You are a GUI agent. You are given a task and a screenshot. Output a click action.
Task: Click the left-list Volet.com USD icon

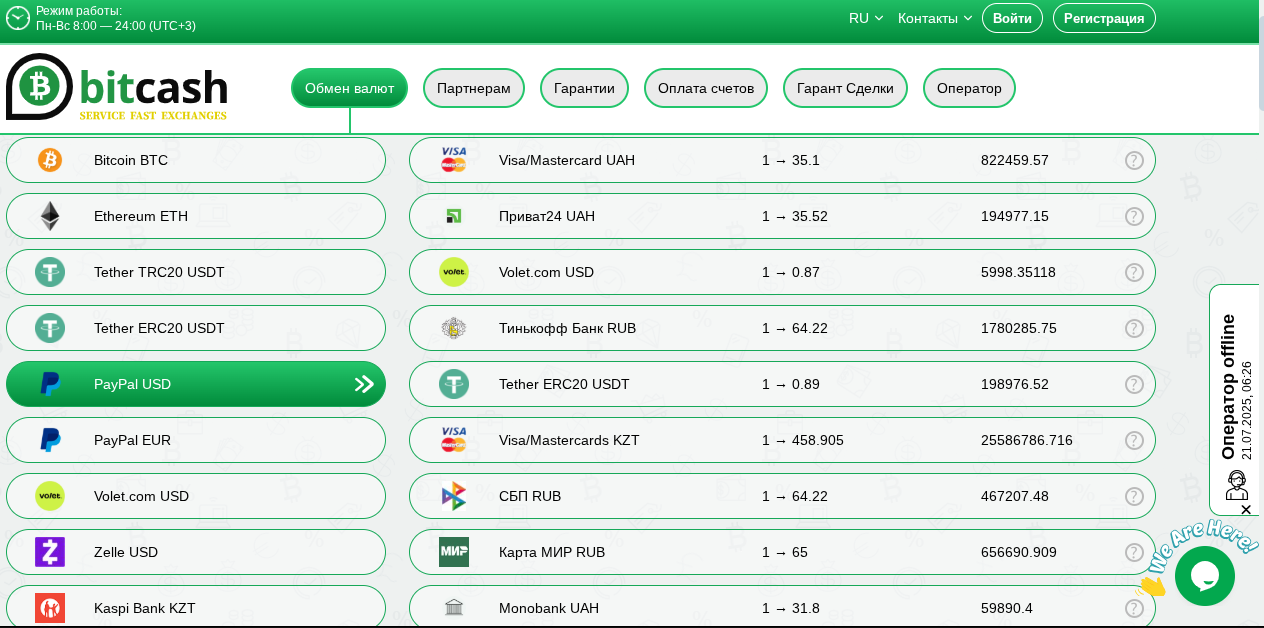[50, 496]
